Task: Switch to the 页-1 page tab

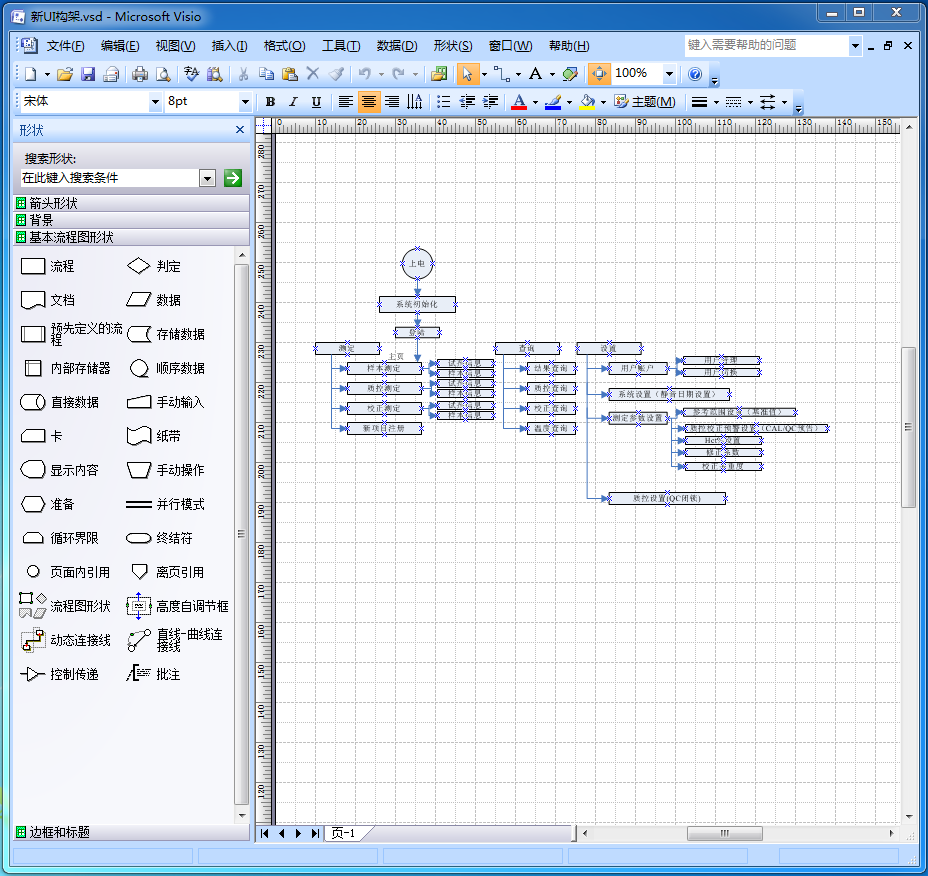Action: click(343, 833)
